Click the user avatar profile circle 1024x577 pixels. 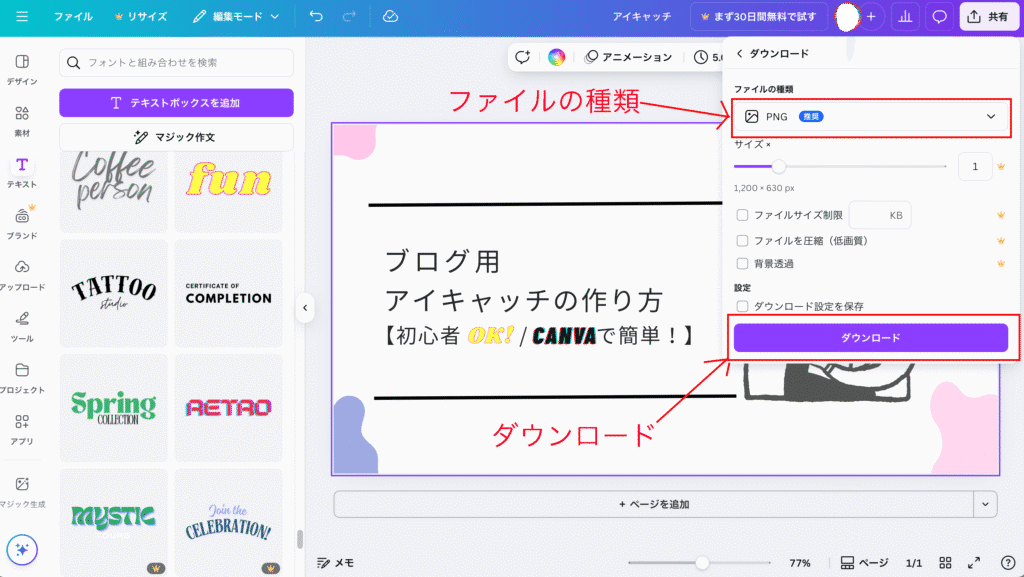click(847, 16)
